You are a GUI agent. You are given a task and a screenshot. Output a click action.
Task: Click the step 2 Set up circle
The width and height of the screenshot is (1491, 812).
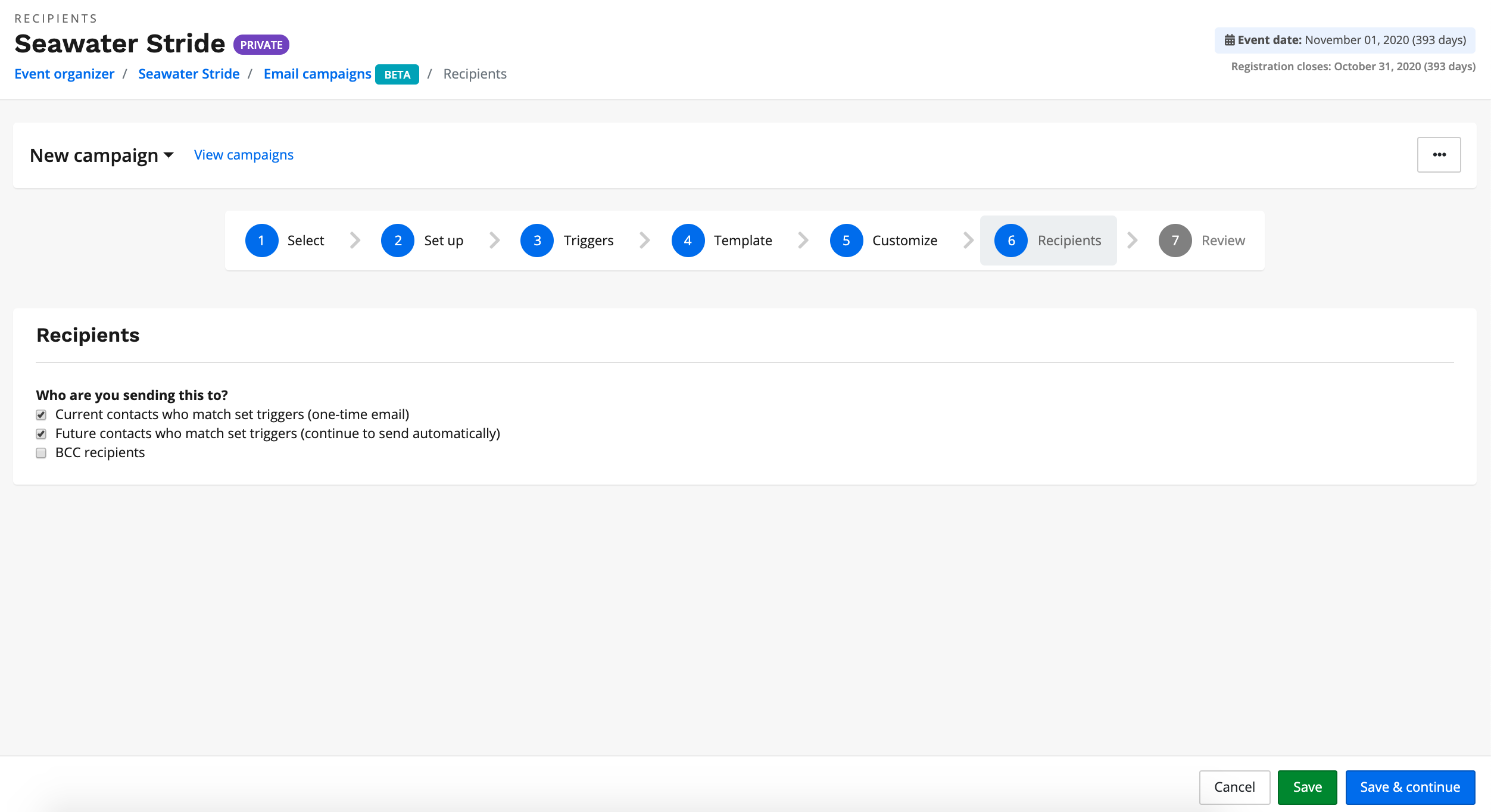pyautogui.click(x=398, y=241)
